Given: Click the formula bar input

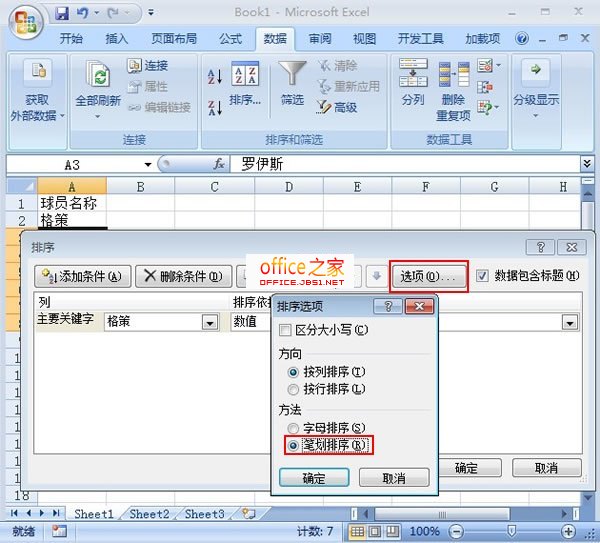Looking at the screenshot, I should [406, 165].
